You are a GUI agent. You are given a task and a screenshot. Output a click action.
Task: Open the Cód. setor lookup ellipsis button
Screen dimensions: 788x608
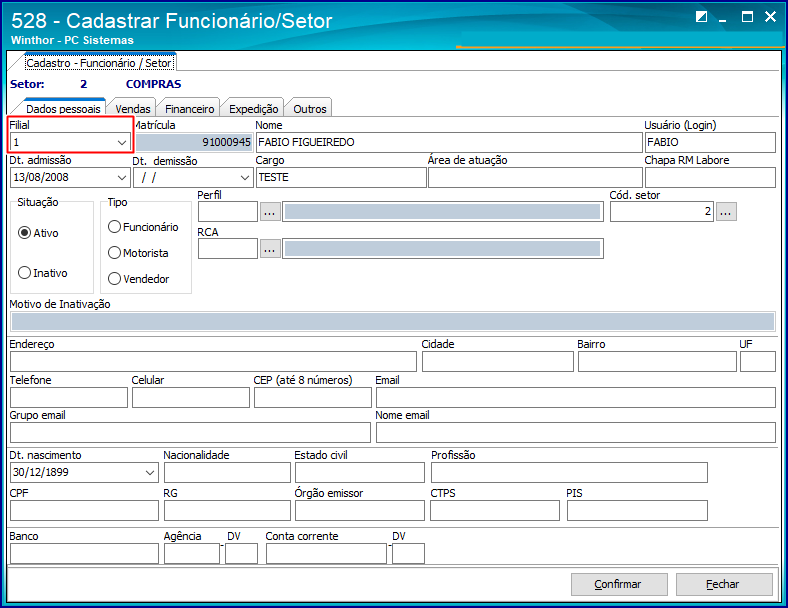point(726,212)
